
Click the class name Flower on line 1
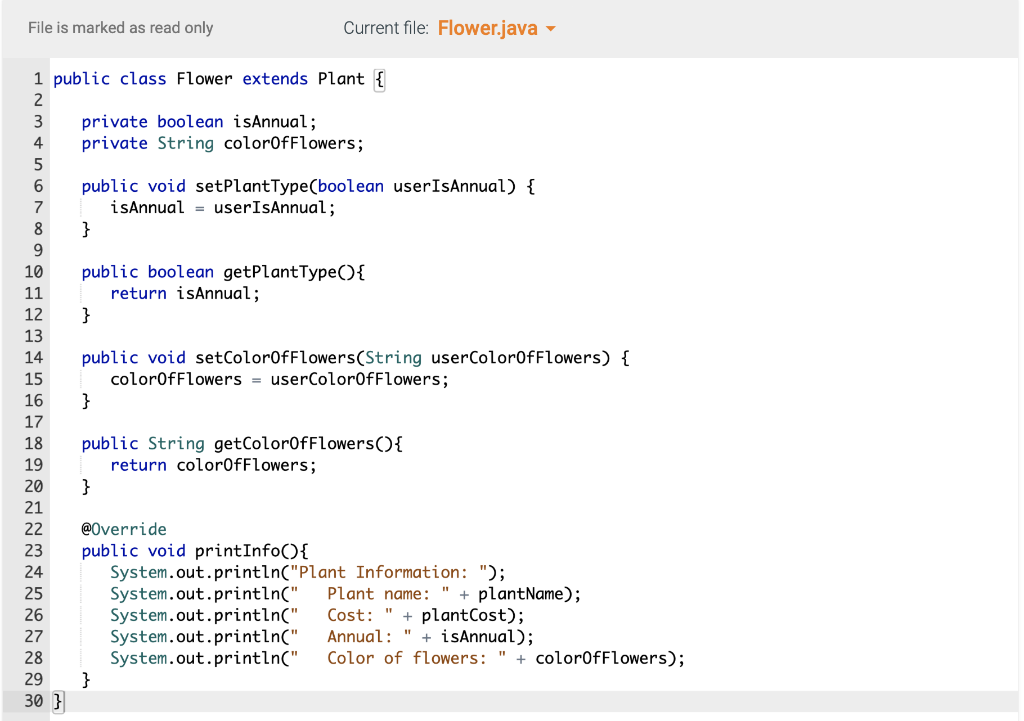(x=204, y=78)
